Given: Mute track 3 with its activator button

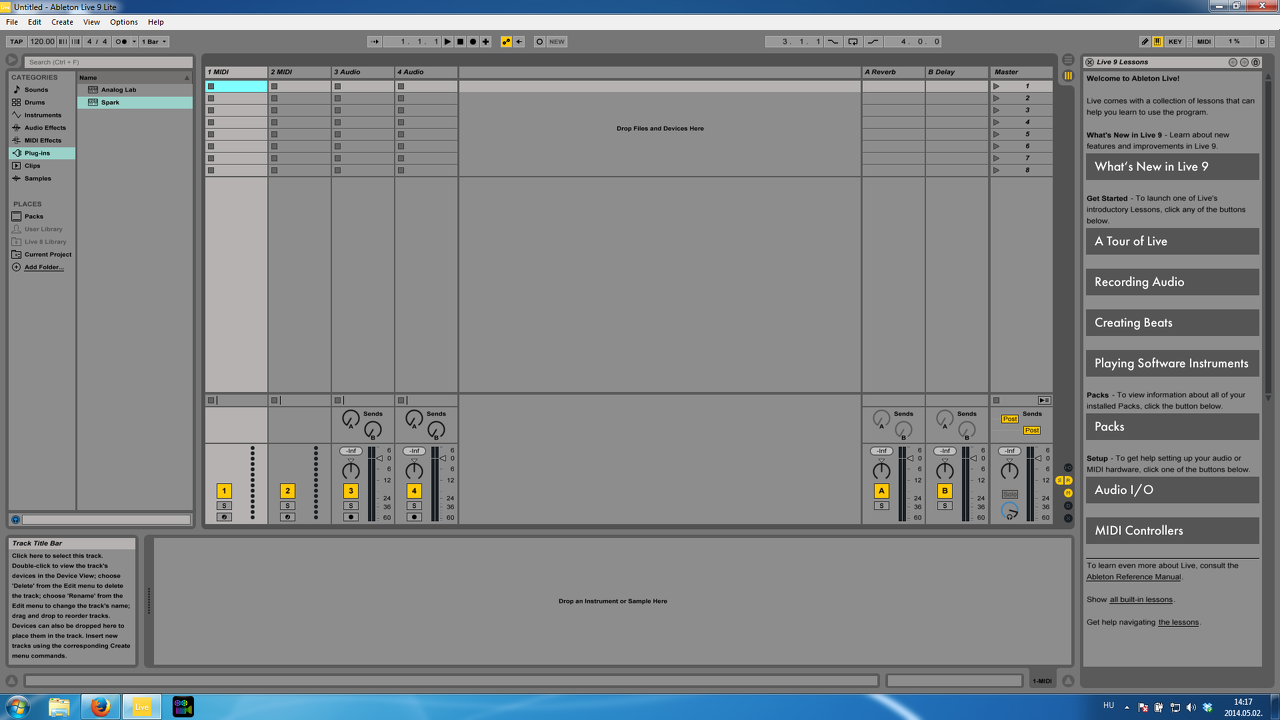Looking at the screenshot, I should (x=351, y=491).
